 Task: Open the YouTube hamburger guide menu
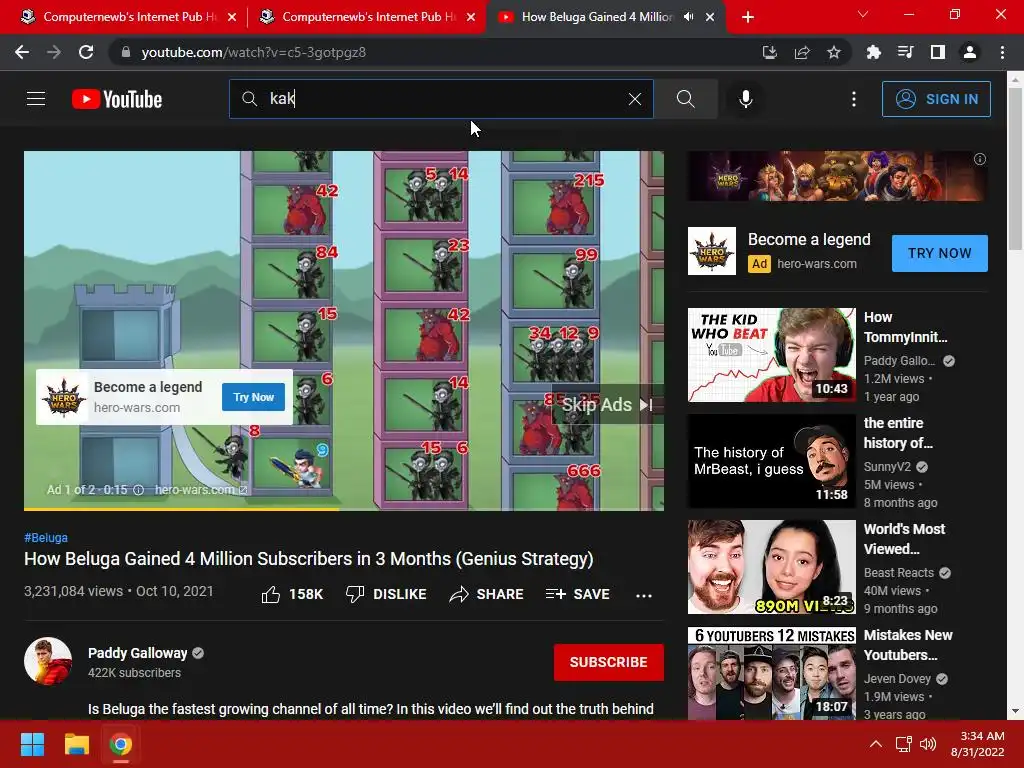(36, 99)
